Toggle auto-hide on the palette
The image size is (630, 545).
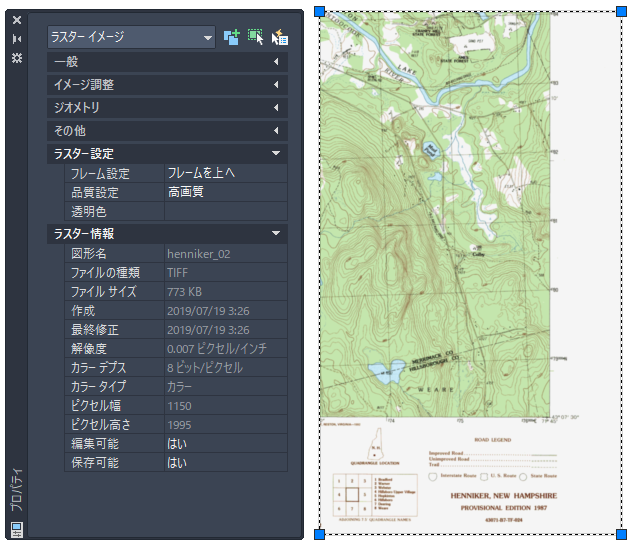16,39
